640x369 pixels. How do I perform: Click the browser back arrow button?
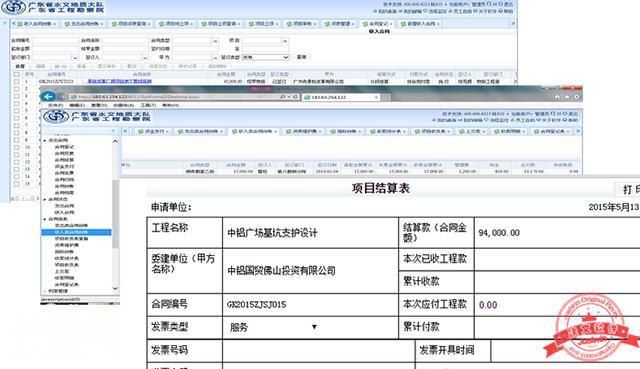point(48,97)
